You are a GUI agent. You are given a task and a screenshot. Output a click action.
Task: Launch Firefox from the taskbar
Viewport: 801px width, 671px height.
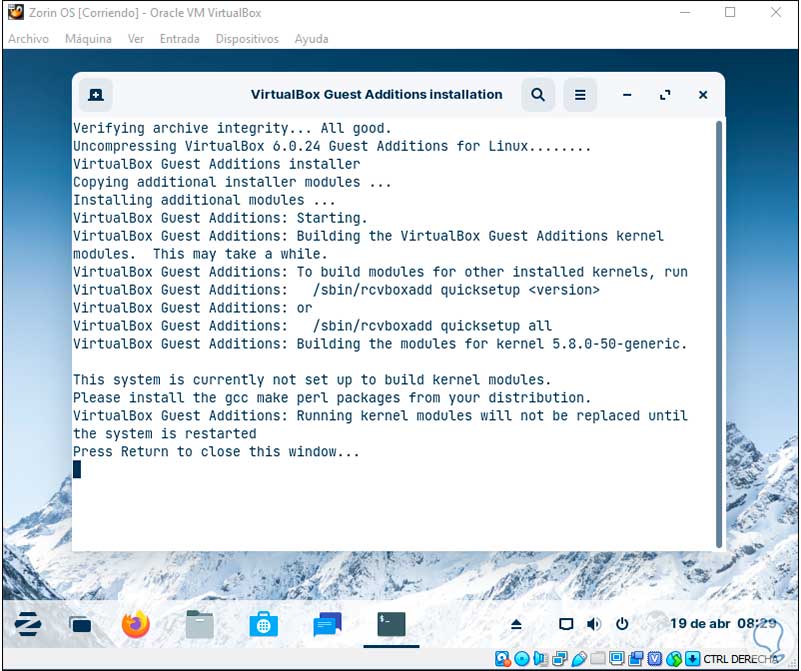(x=136, y=624)
